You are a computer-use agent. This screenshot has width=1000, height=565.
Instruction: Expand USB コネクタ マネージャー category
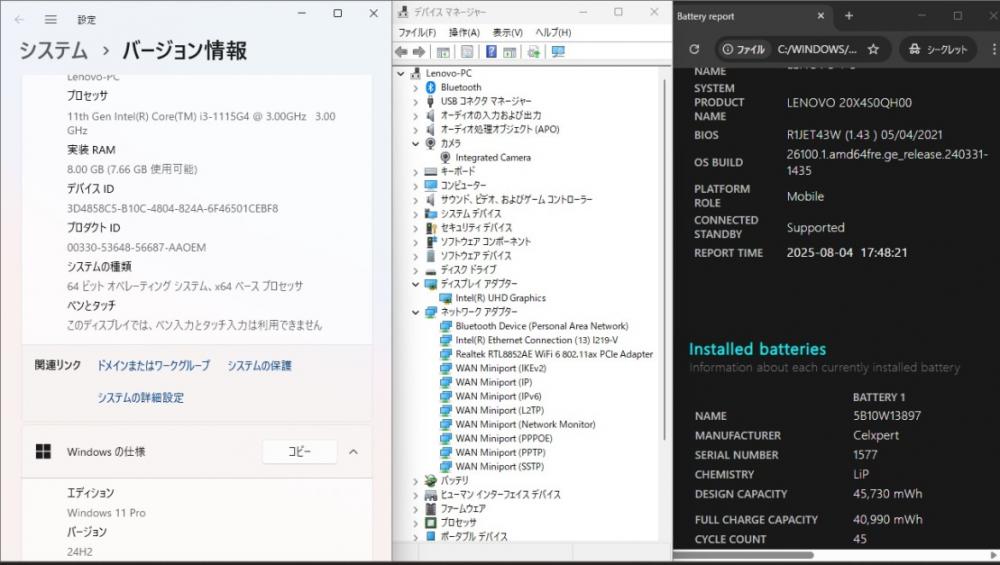pyautogui.click(x=416, y=101)
